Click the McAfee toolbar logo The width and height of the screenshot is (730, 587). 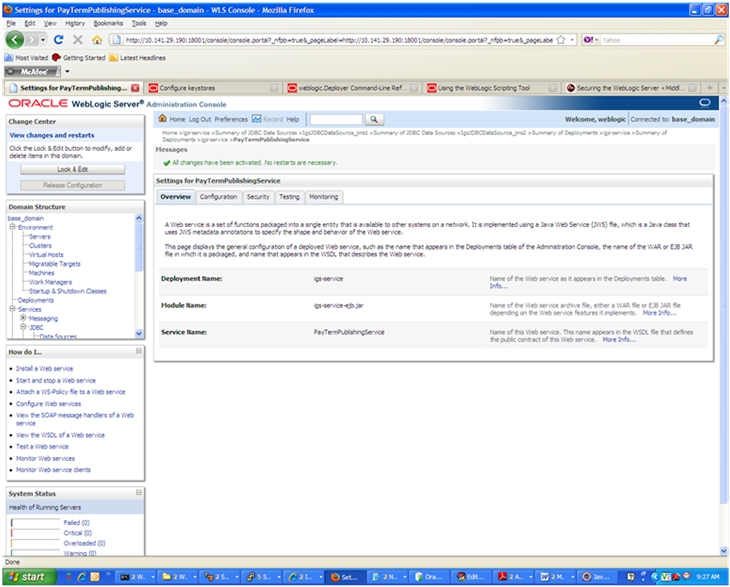[x=33, y=72]
